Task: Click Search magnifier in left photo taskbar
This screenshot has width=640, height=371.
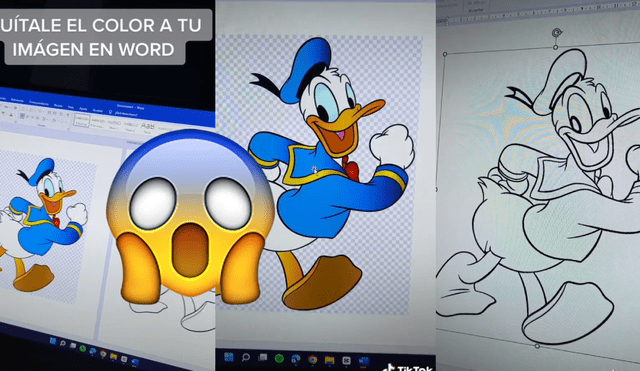Action: pyautogui.click(x=63, y=343)
